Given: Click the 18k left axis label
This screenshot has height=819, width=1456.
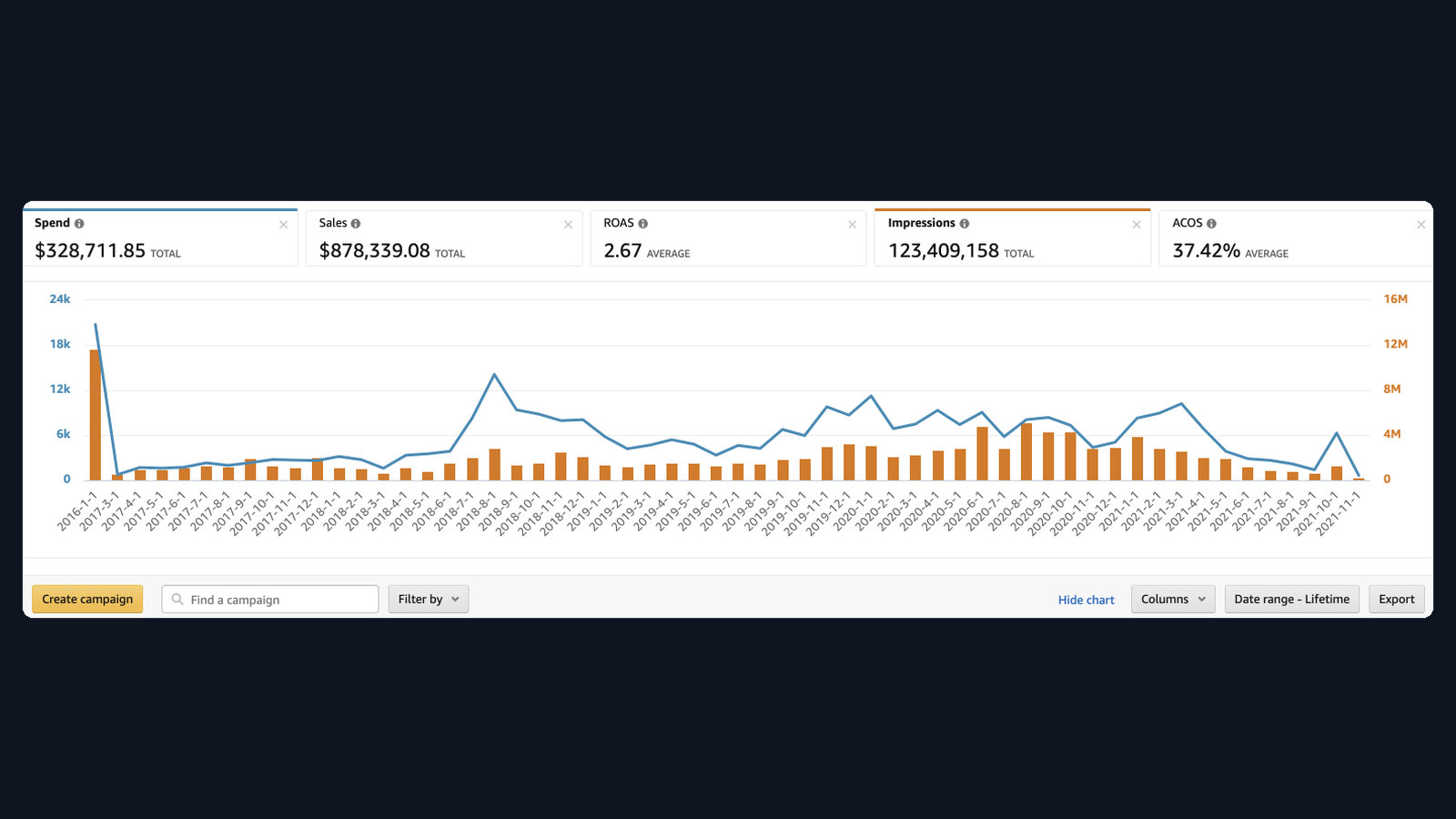Looking at the screenshot, I should (60, 344).
